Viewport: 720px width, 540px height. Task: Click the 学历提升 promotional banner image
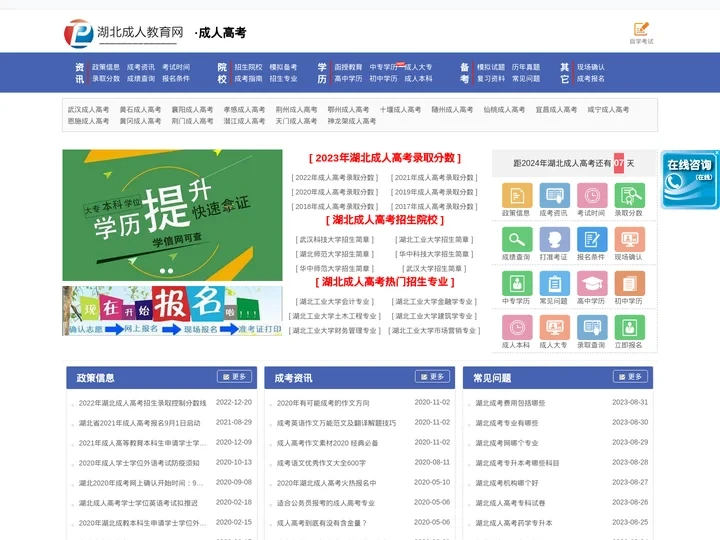tap(172, 215)
